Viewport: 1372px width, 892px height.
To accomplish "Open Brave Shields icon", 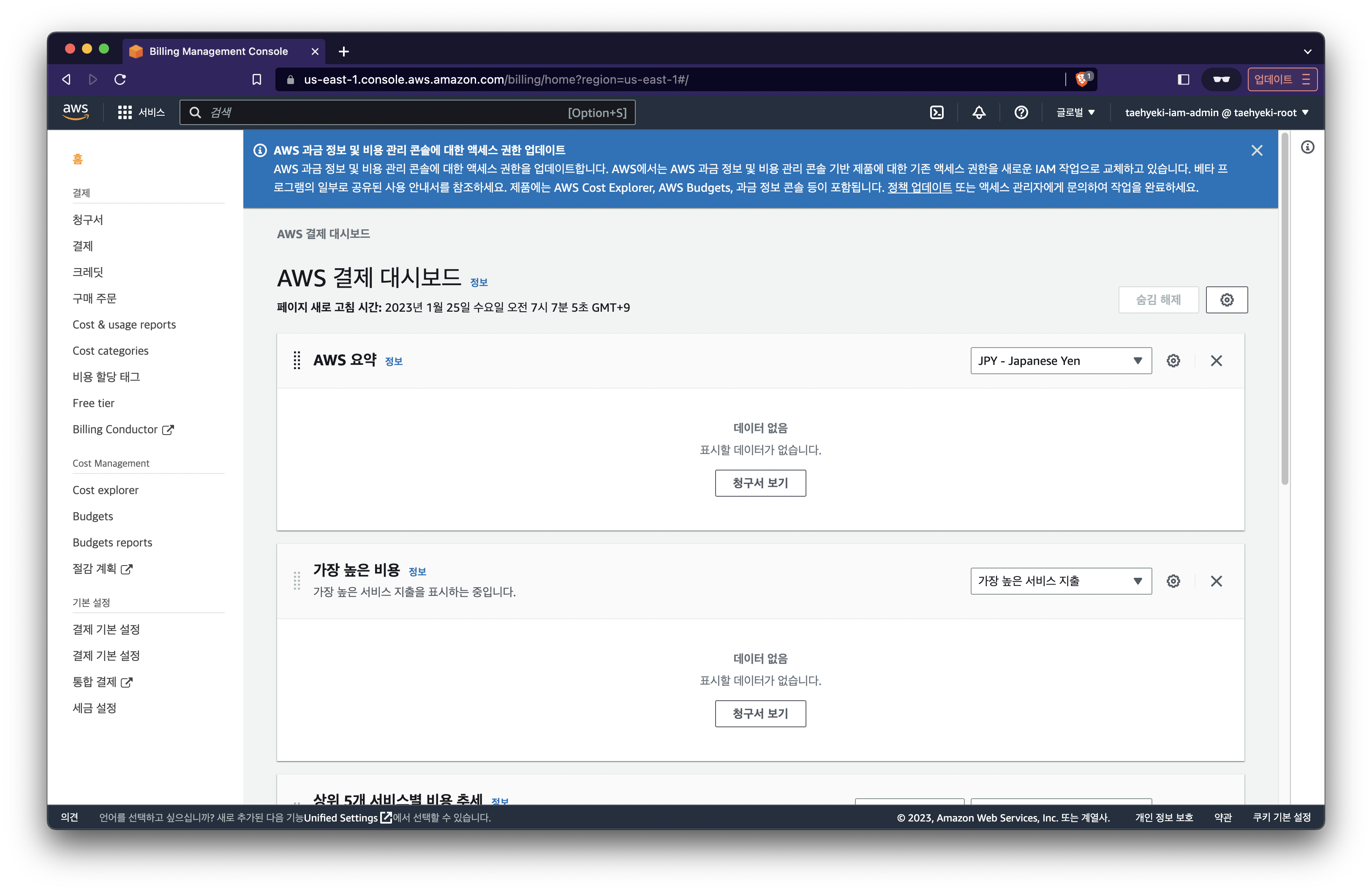I will click(x=1083, y=79).
